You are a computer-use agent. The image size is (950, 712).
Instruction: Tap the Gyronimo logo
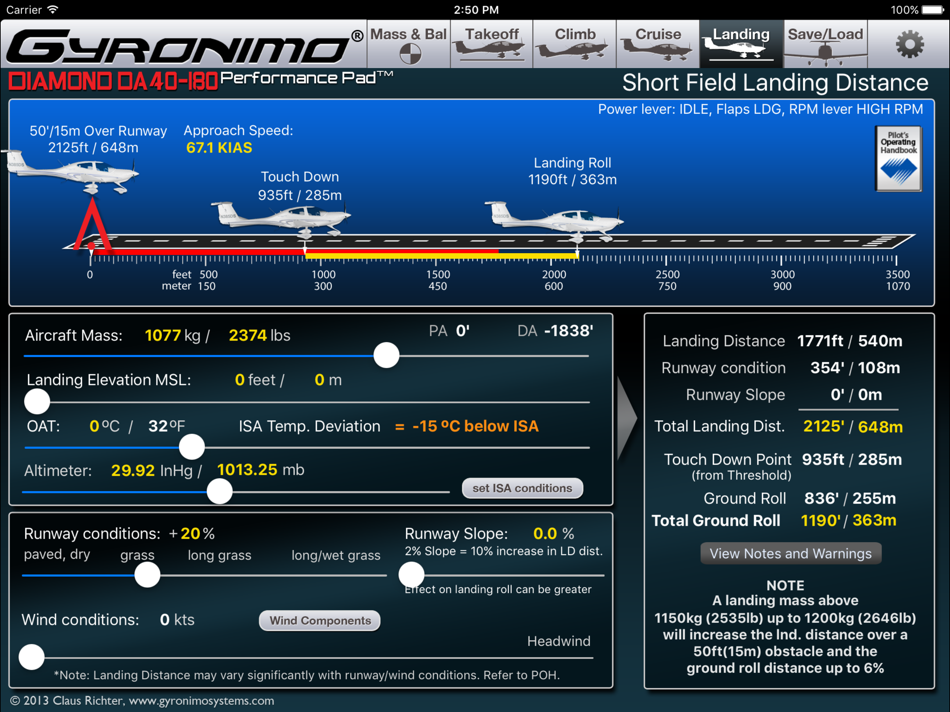coord(184,46)
